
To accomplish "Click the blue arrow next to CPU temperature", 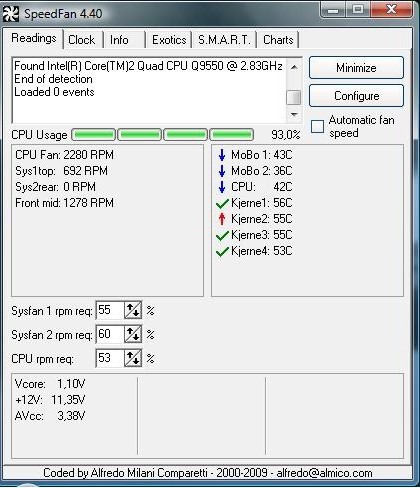I will (x=222, y=187).
